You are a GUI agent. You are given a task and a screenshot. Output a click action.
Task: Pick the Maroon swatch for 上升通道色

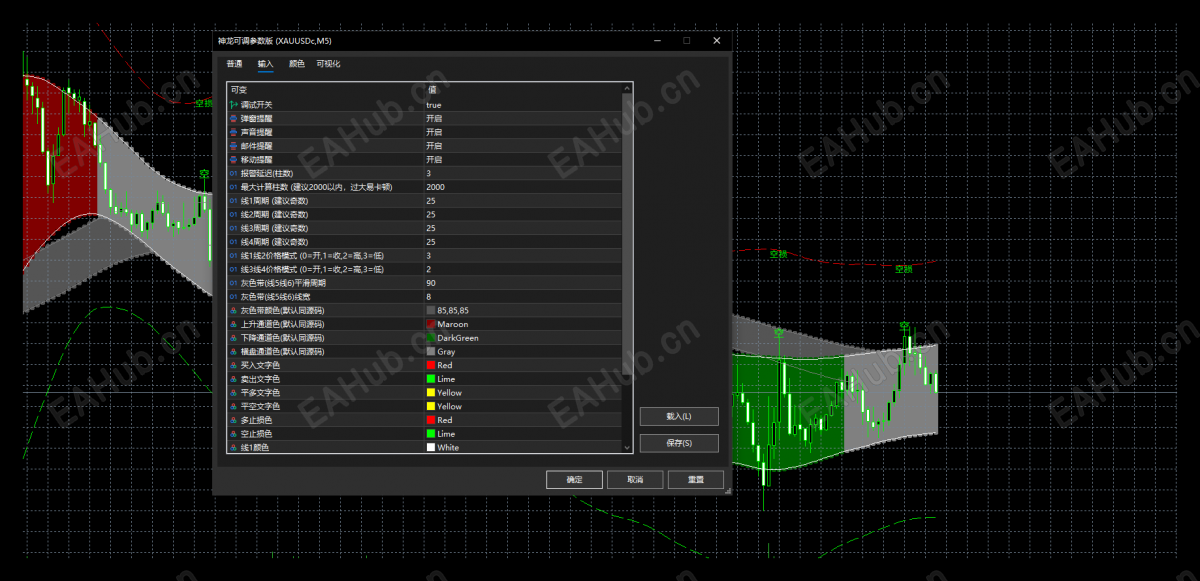[x=431, y=324]
